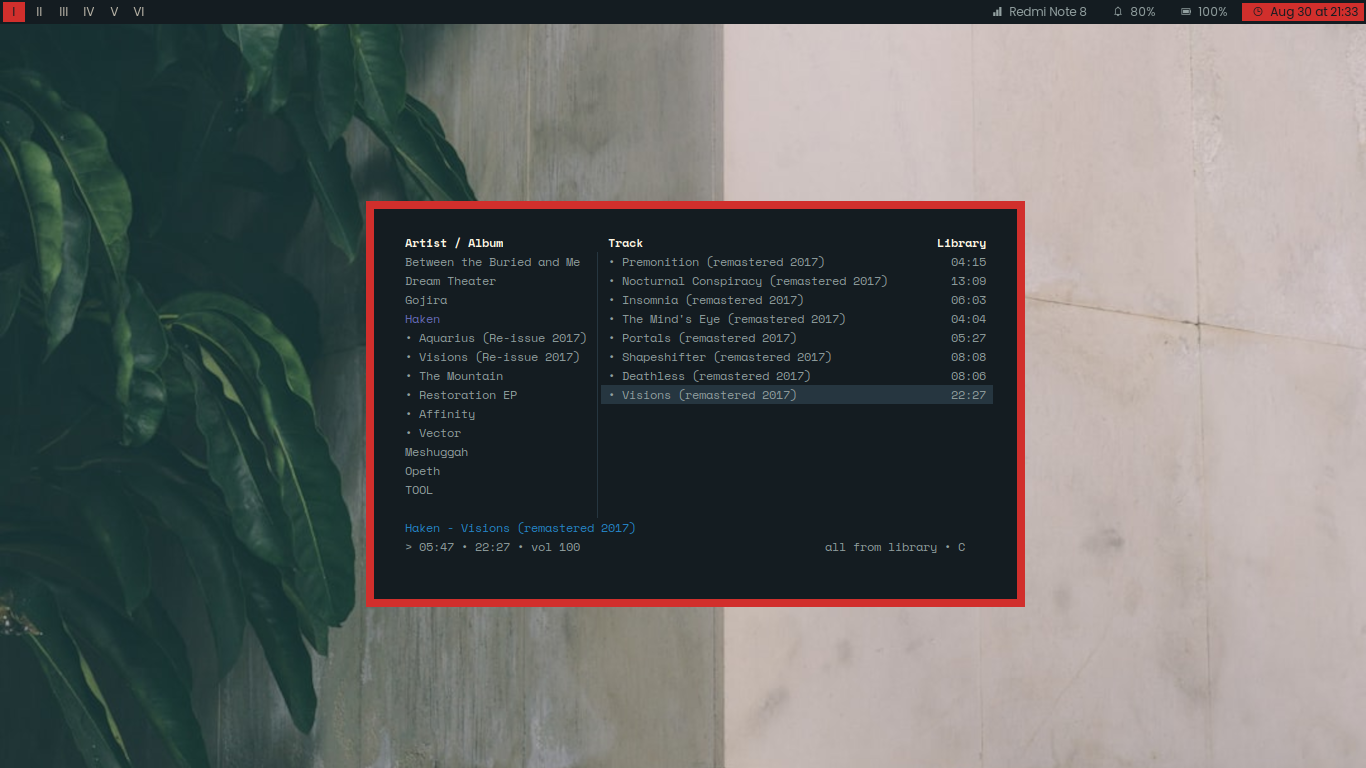Select artist Between the Buried and Me
Image resolution: width=1366 pixels, height=768 pixels.
coord(492,262)
